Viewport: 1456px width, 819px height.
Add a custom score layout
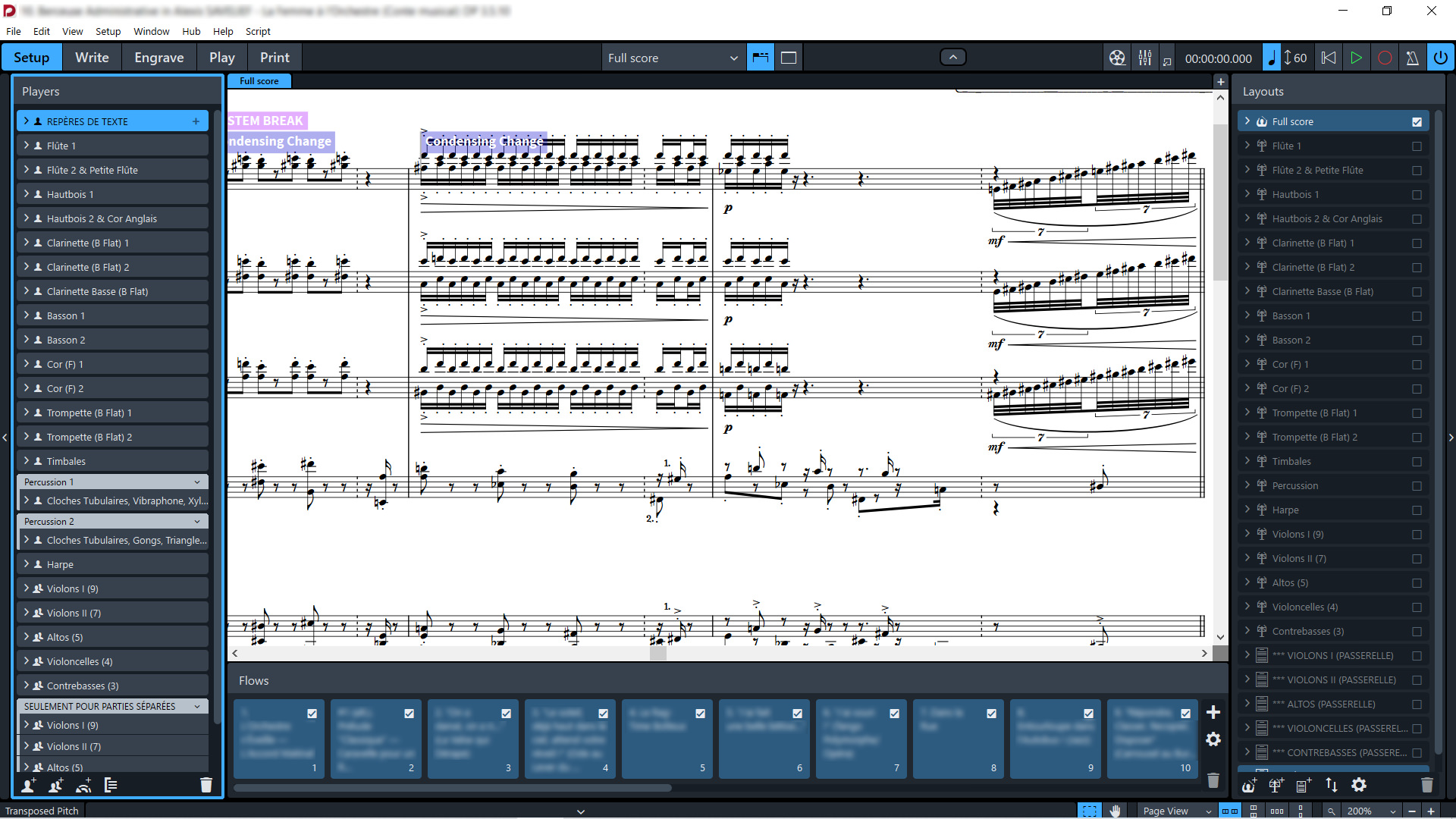[x=1304, y=785]
